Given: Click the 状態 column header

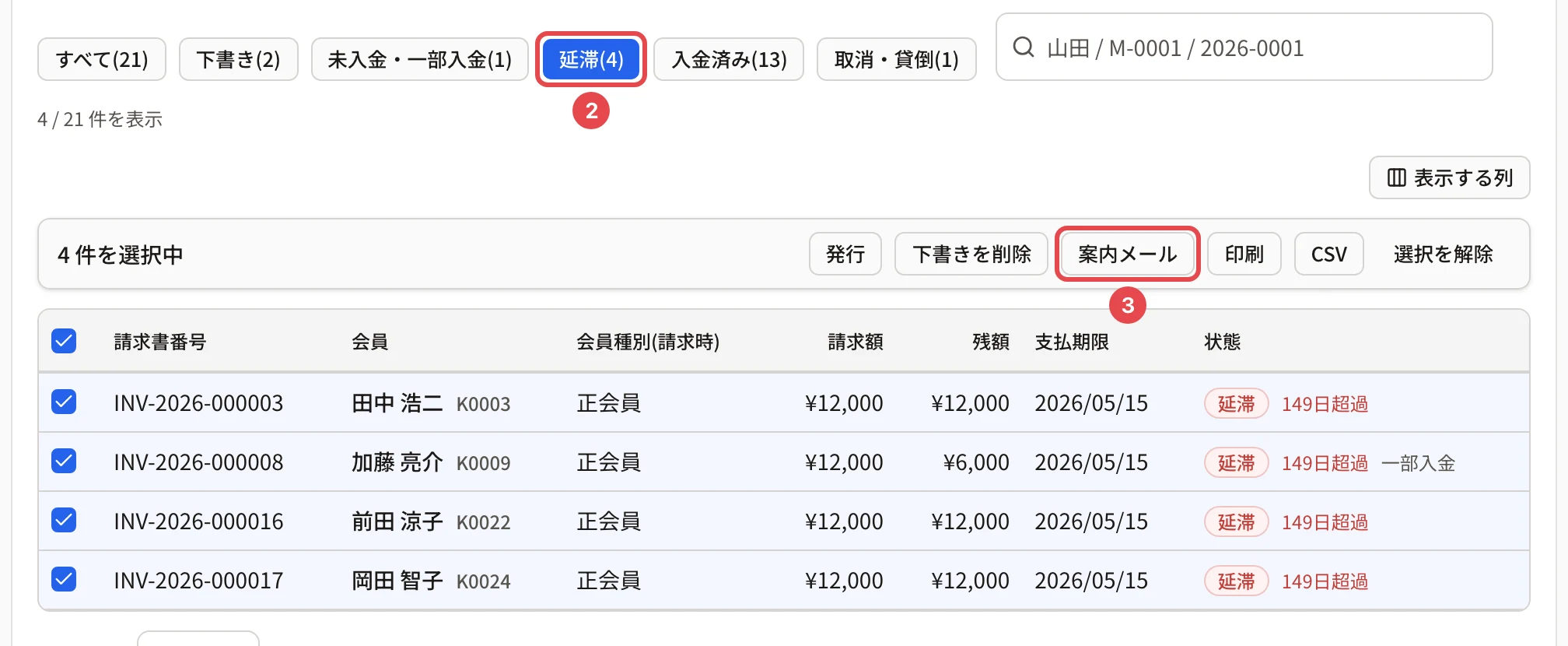Looking at the screenshot, I should (1223, 342).
